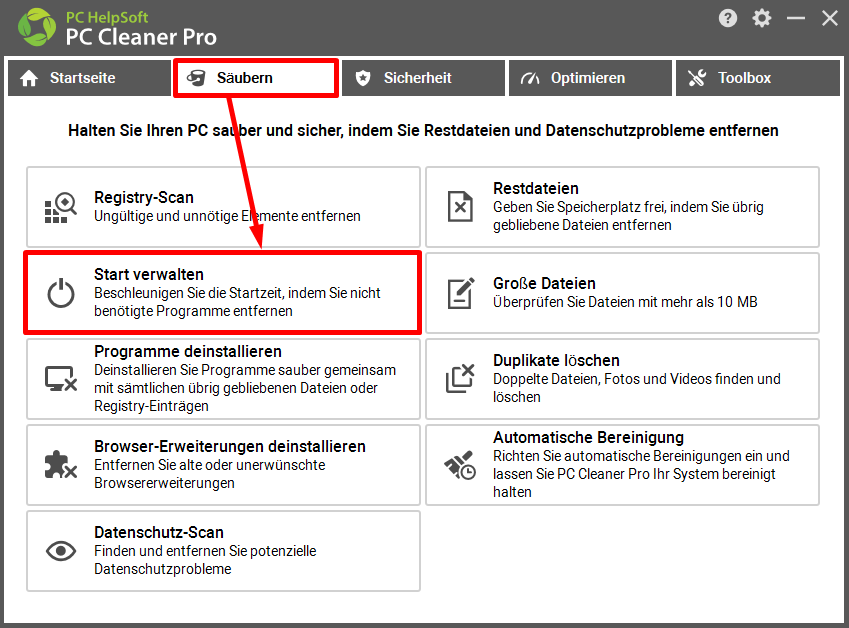Click the Programme deinstallieren monitor icon
The height and width of the screenshot is (628, 849).
click(x=61, y=379)
